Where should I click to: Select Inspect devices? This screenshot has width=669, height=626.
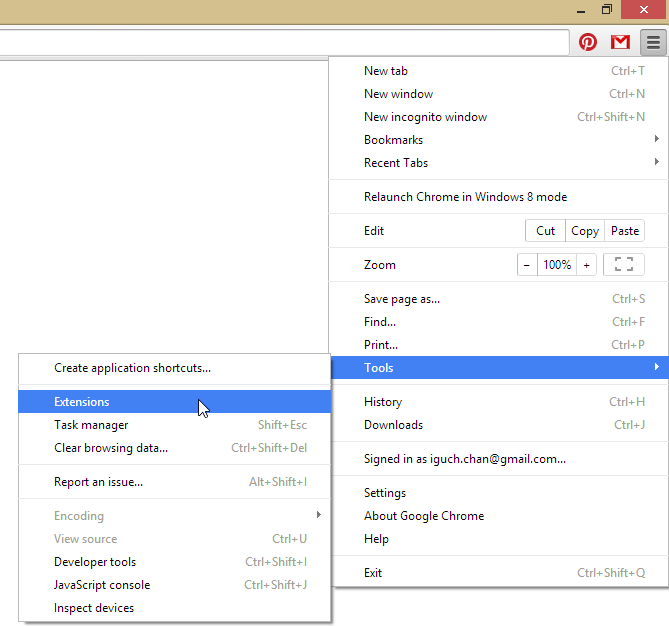point(175,608)
